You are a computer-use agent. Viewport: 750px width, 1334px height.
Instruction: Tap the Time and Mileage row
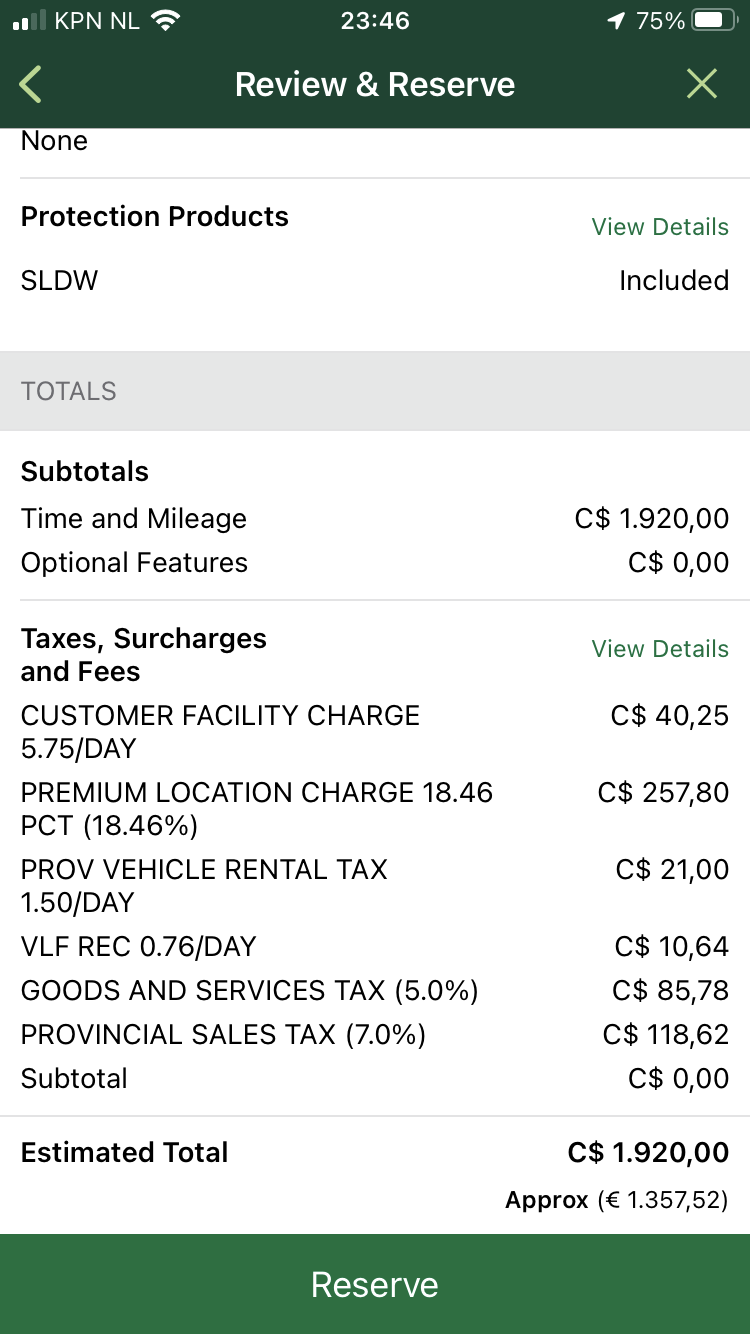coord(375,519)
